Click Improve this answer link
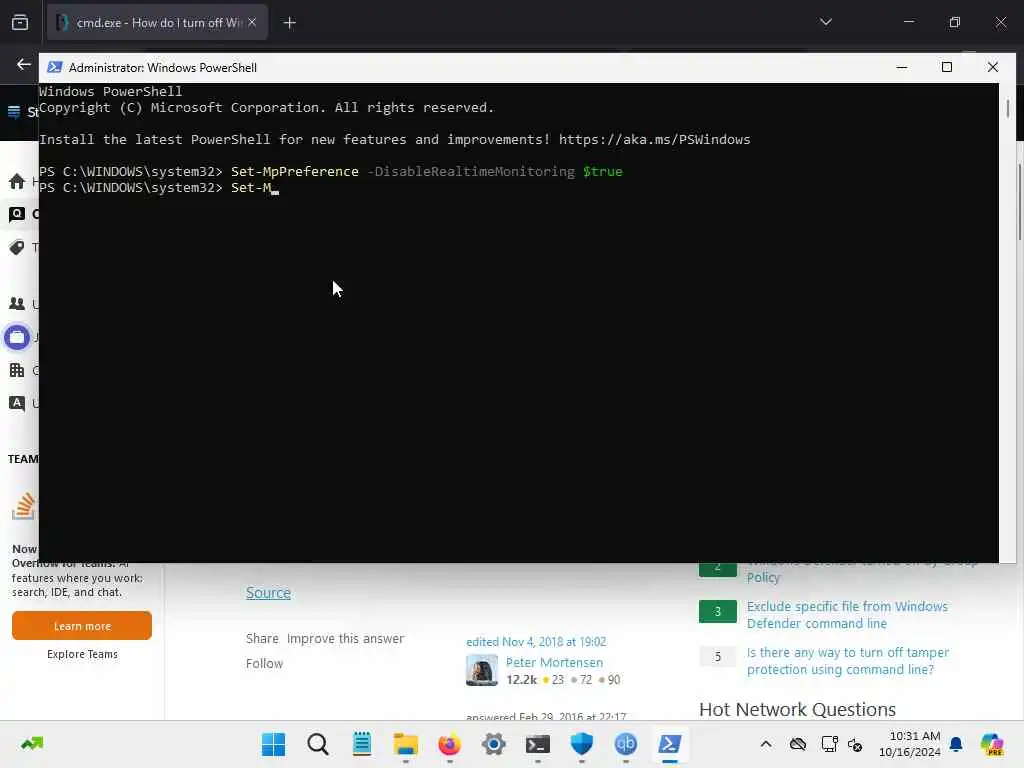1024x768 pixels. [345, 638]
